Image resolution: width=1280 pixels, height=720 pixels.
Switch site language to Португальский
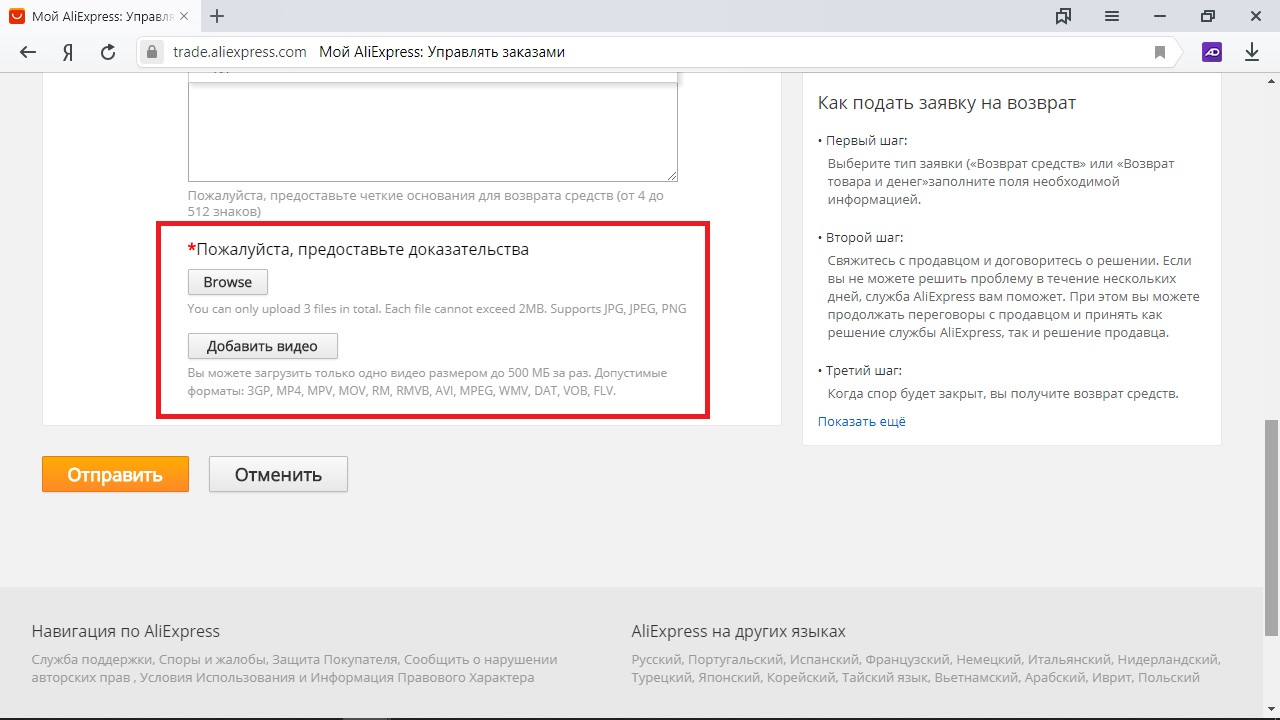pyautogui.click(x=736, y=660)
